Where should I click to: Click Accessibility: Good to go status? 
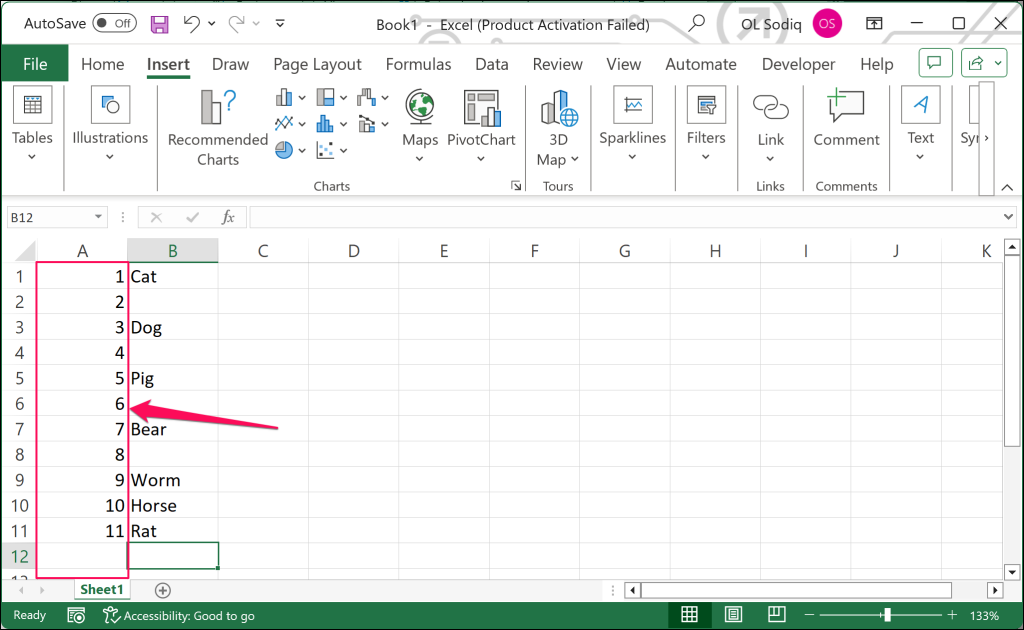pyautogui.click(x=179, y=615)
